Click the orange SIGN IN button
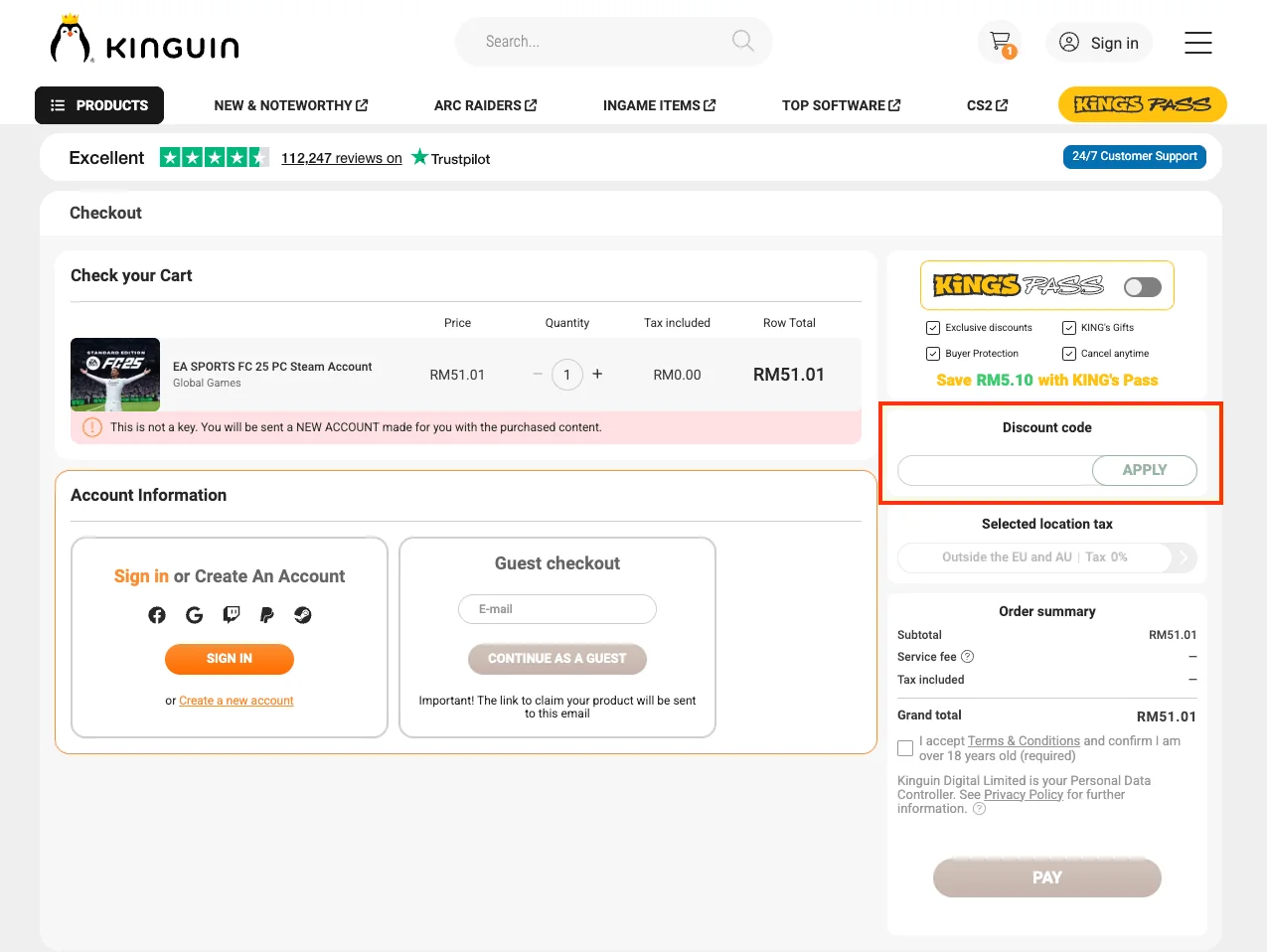The height and width of the screenshot is (952, 1267). pos(230,659)
